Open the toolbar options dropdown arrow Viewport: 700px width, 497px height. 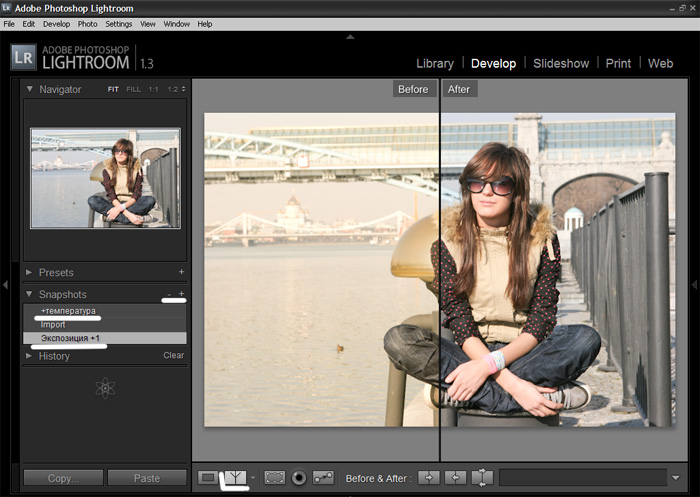tap(677, 478)
